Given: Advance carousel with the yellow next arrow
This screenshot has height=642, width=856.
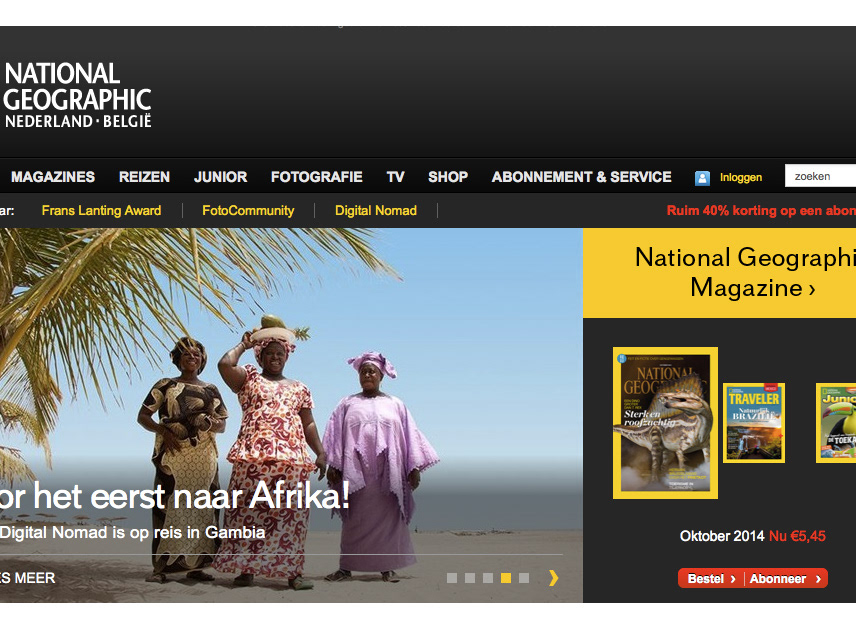Looking at the screenshot, I should 554,578.
